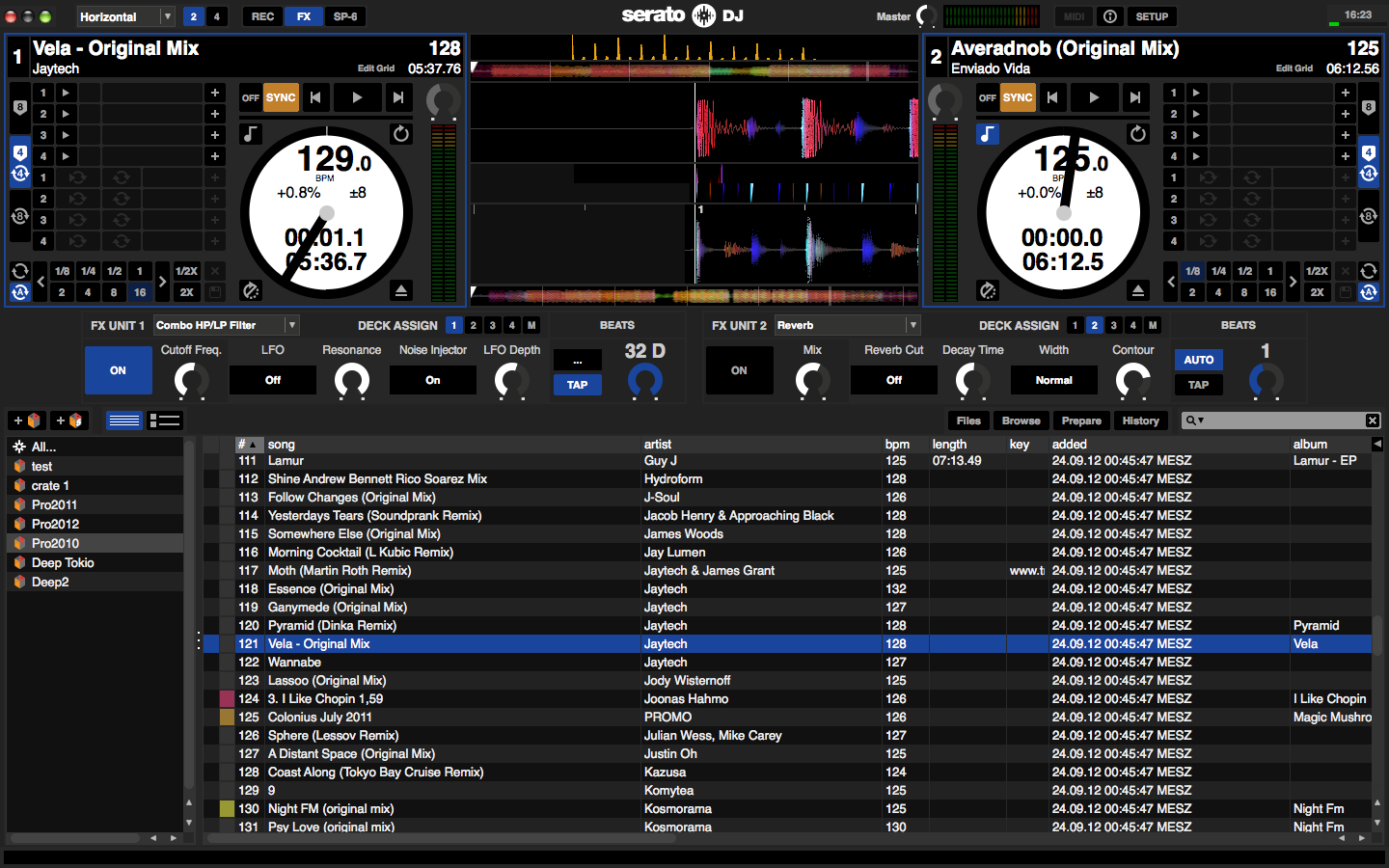1389x868 pixels.
Task: Open the Files panel
Action: tap(968, 420)
